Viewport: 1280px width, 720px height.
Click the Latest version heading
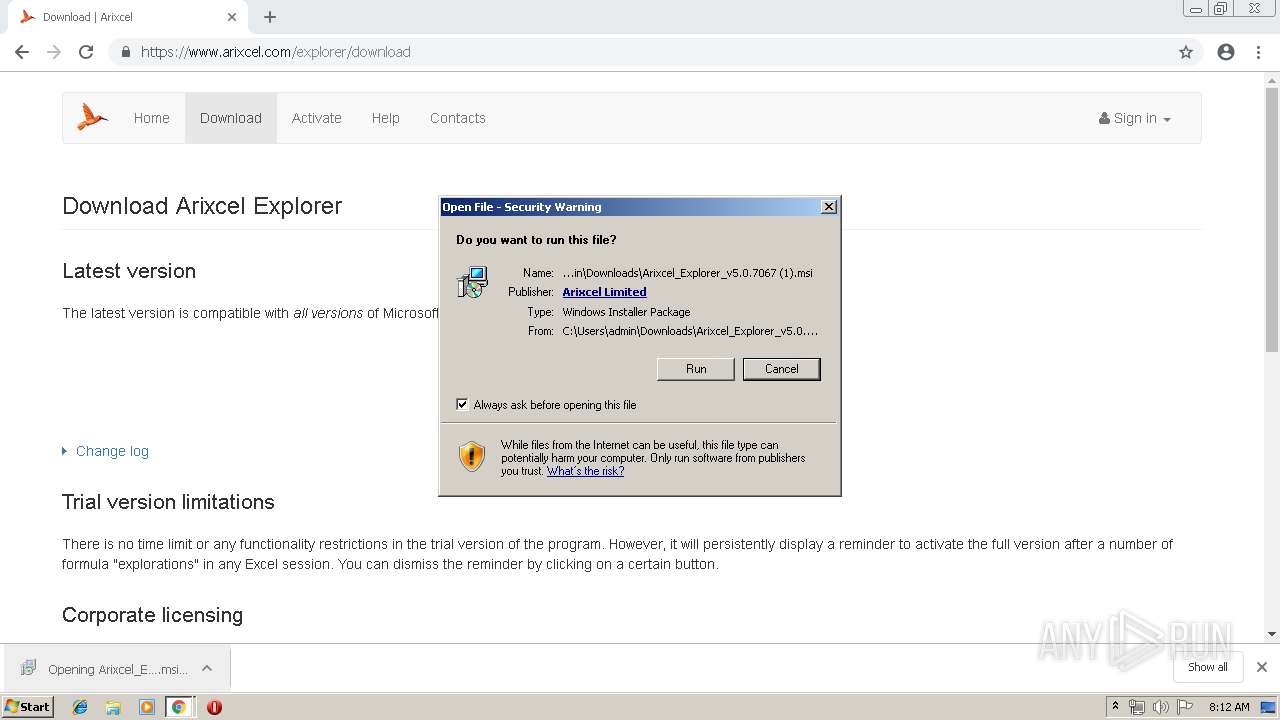[129, 271]
